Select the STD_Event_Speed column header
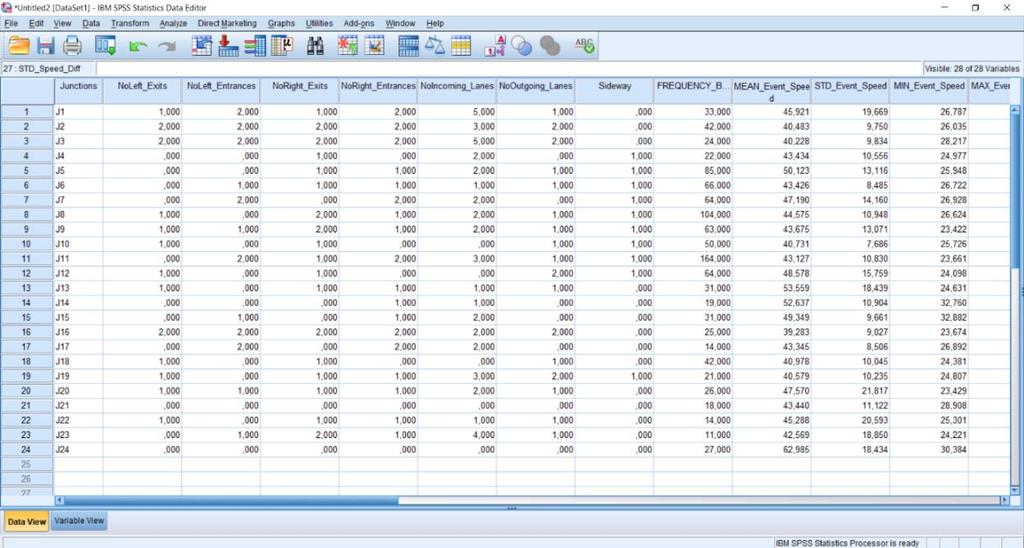The height and width of the screenshot is (548, 1024). (850, 91)
